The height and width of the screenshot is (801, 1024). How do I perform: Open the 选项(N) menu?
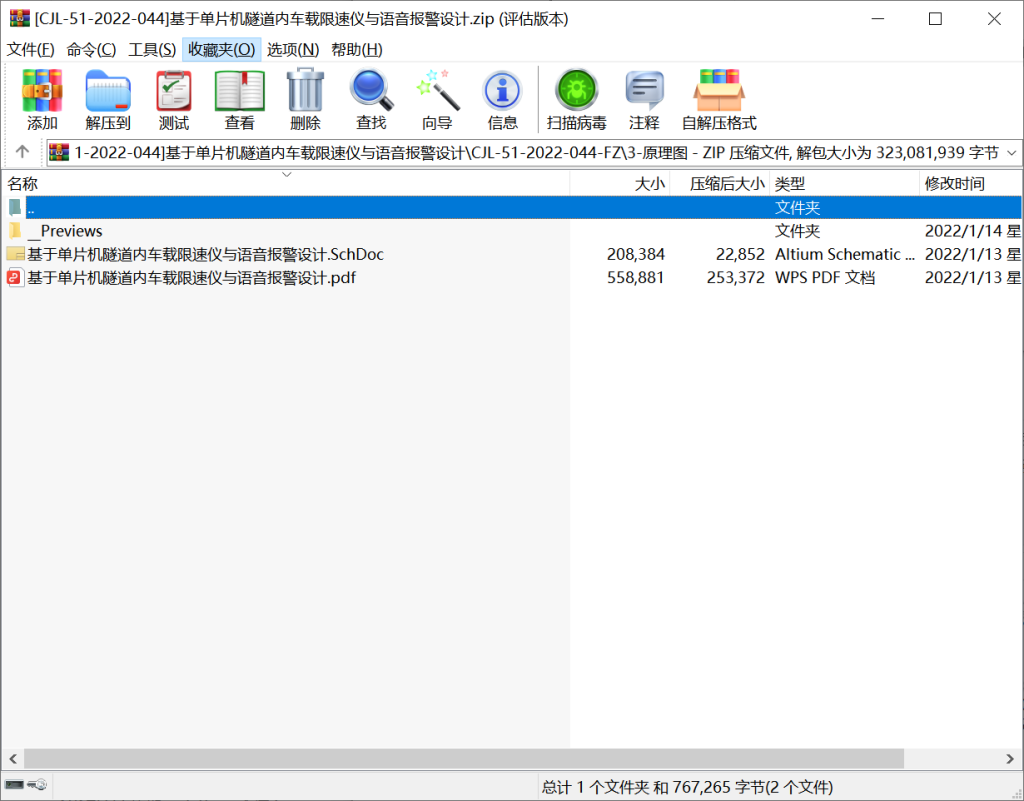coord(293,50)
